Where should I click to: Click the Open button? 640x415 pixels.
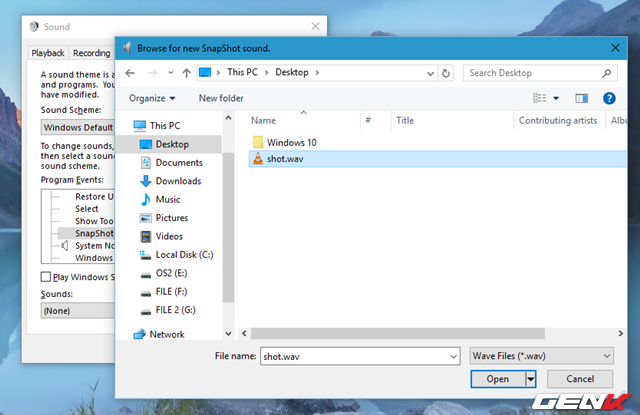coord(497,379)
